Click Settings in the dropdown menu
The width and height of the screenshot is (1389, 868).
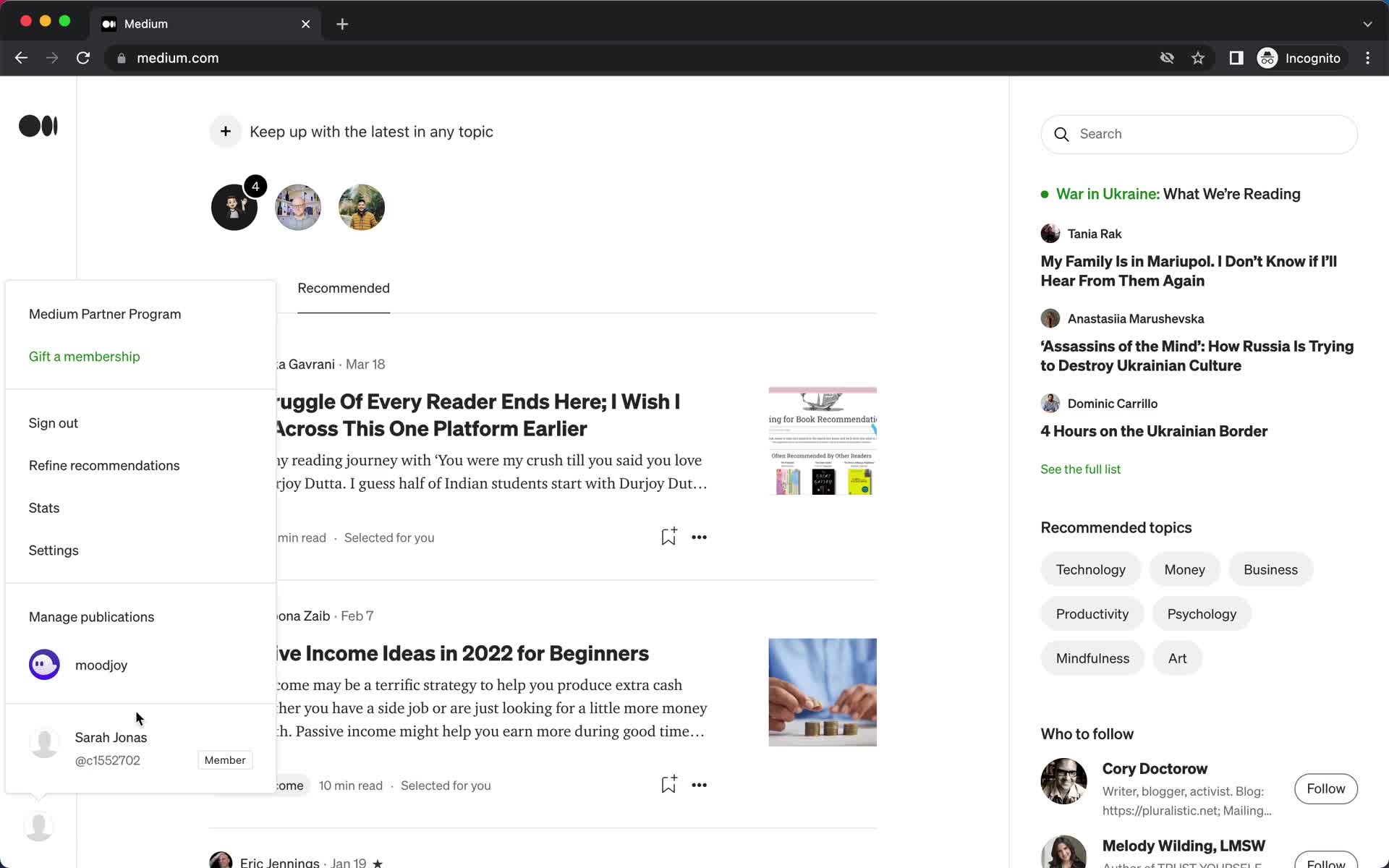[x=54, y=550]
